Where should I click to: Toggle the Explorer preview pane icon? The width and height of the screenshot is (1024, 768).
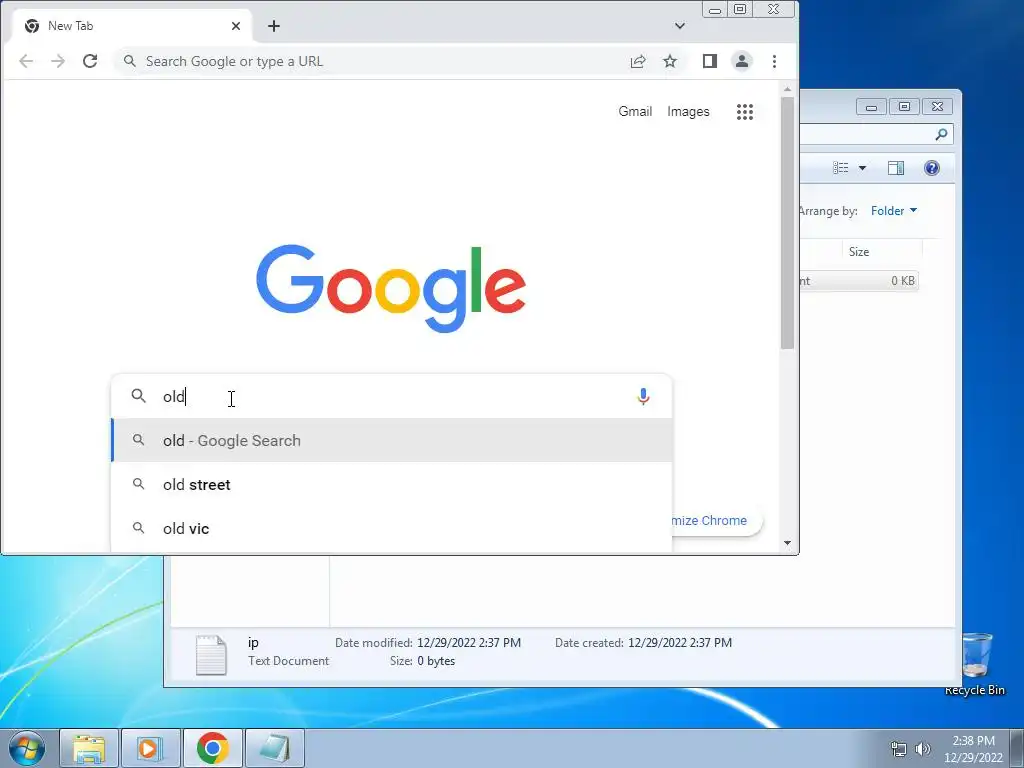[896, 168]
